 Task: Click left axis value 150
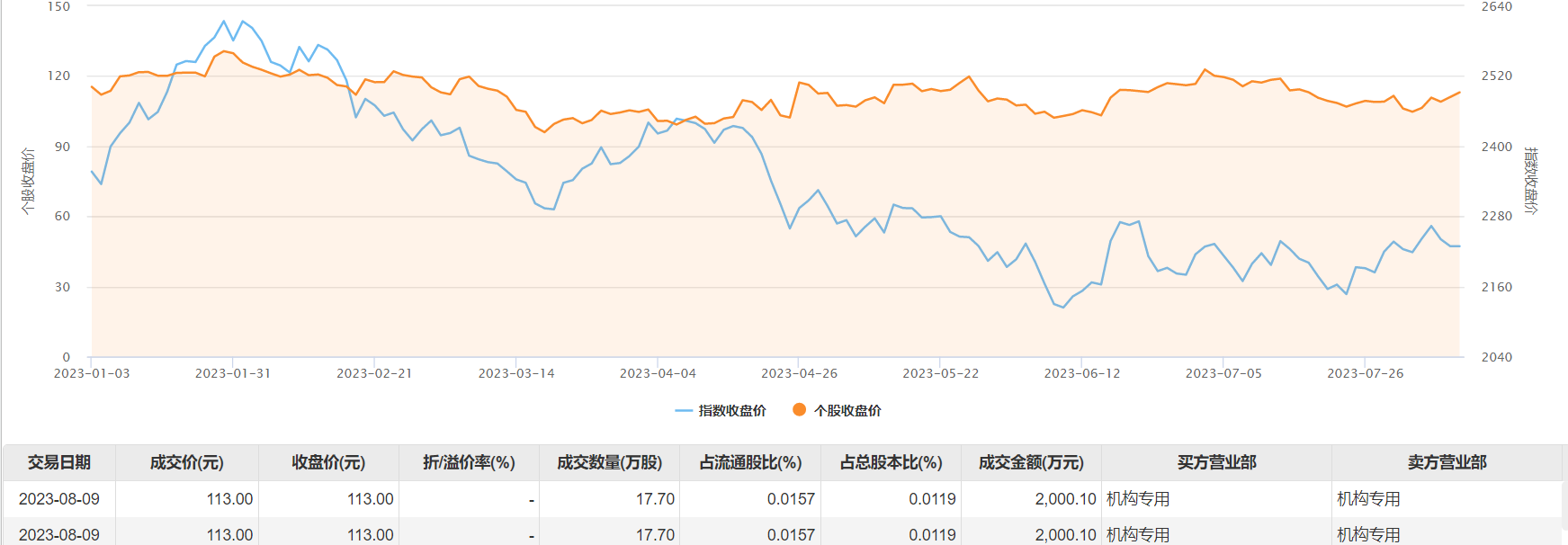58,6
